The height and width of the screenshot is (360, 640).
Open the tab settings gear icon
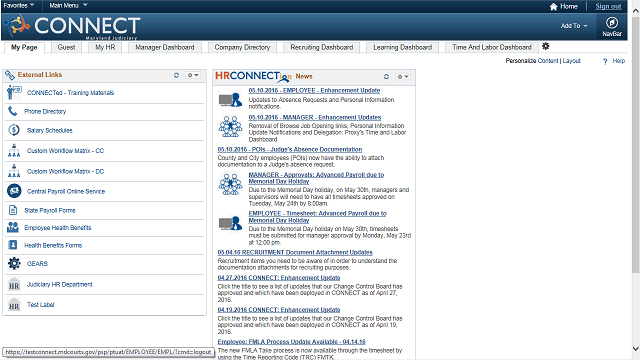(x=545, y=46)
